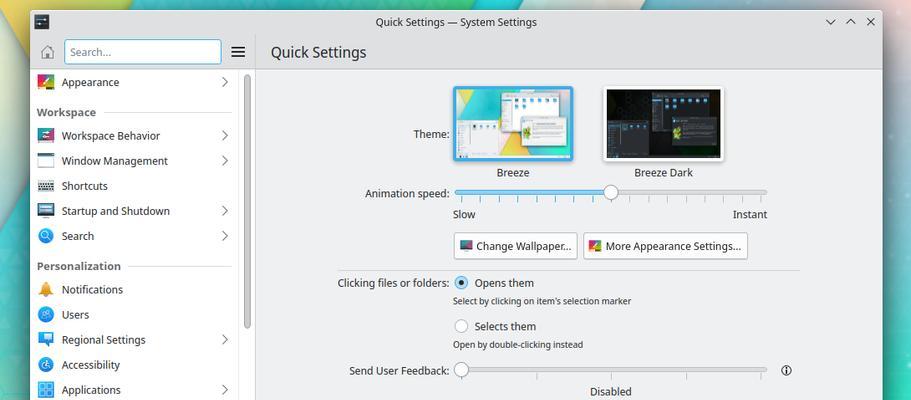Expand the Startup and Shutdown chevron

225,210
